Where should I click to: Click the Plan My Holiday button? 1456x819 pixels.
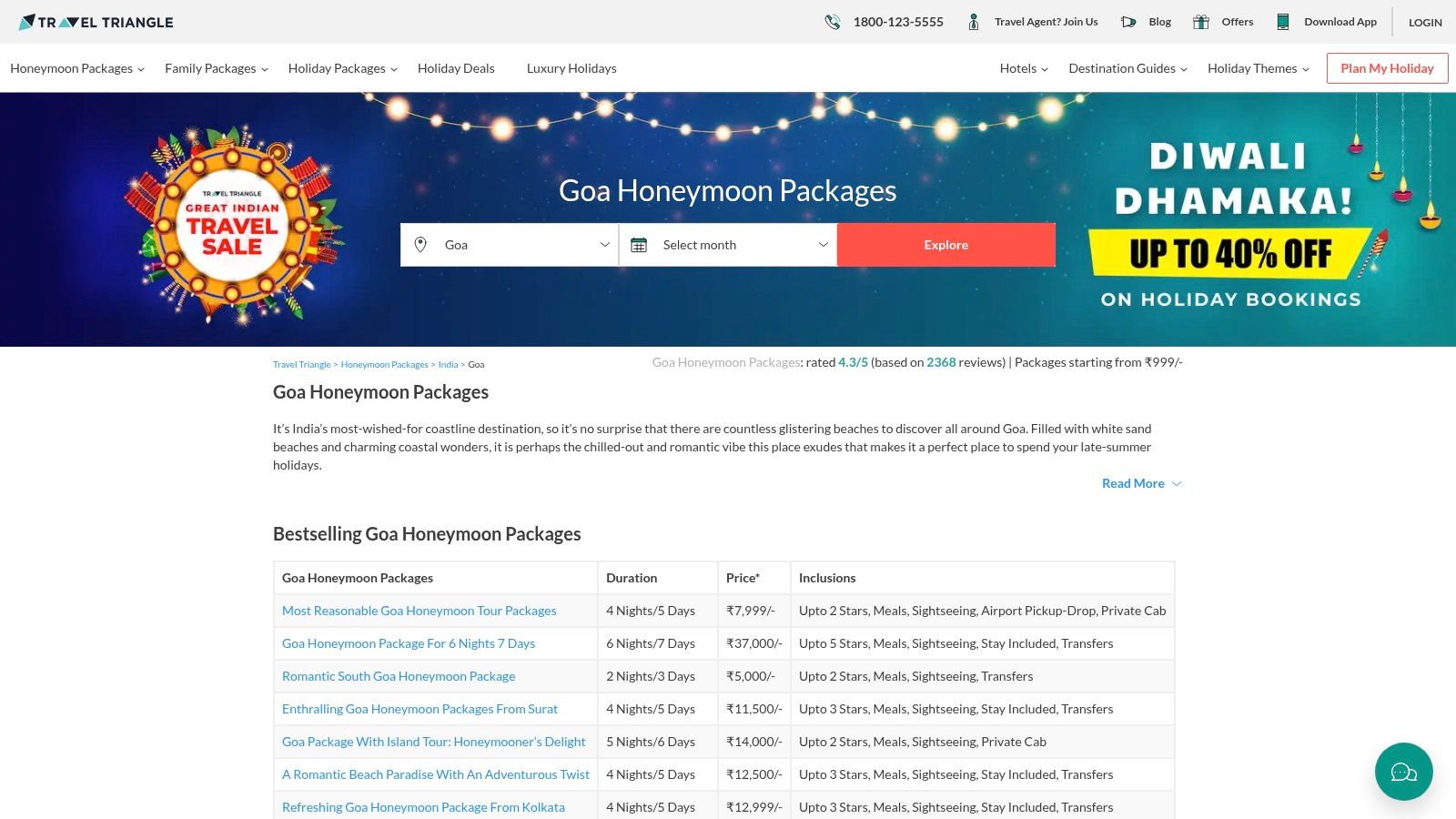(1387, 68)
